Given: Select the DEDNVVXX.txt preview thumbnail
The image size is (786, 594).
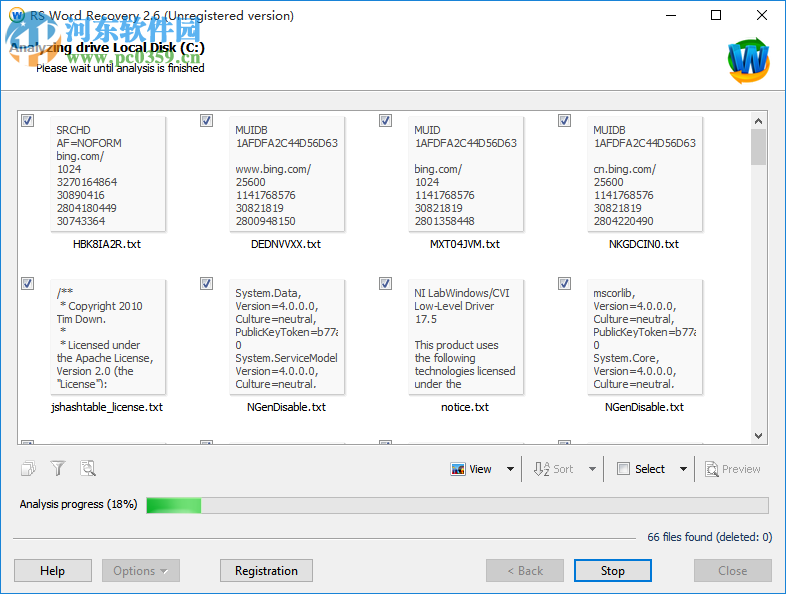Looking at the screenshot, I should pyautogui.click(x=287, y=174).
